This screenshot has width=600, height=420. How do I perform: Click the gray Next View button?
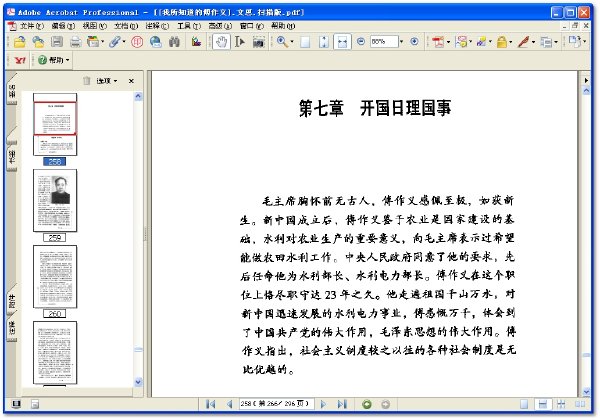click(386, 404)
